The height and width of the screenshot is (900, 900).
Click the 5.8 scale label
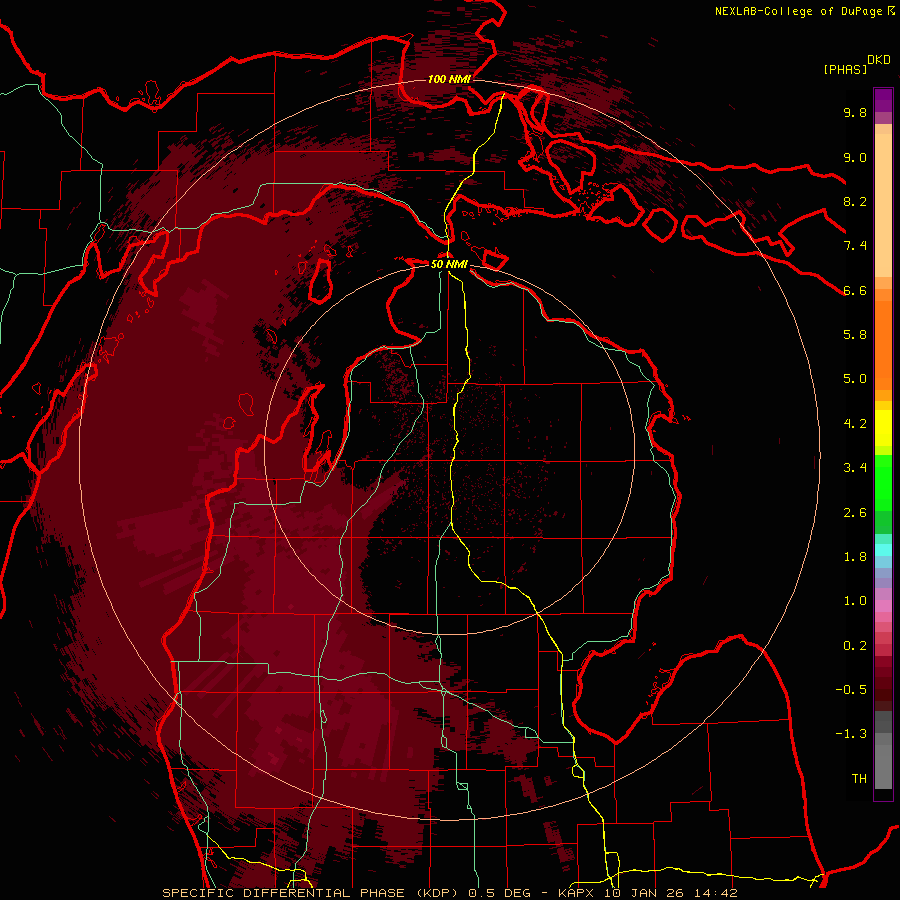[x=855, y=335]
